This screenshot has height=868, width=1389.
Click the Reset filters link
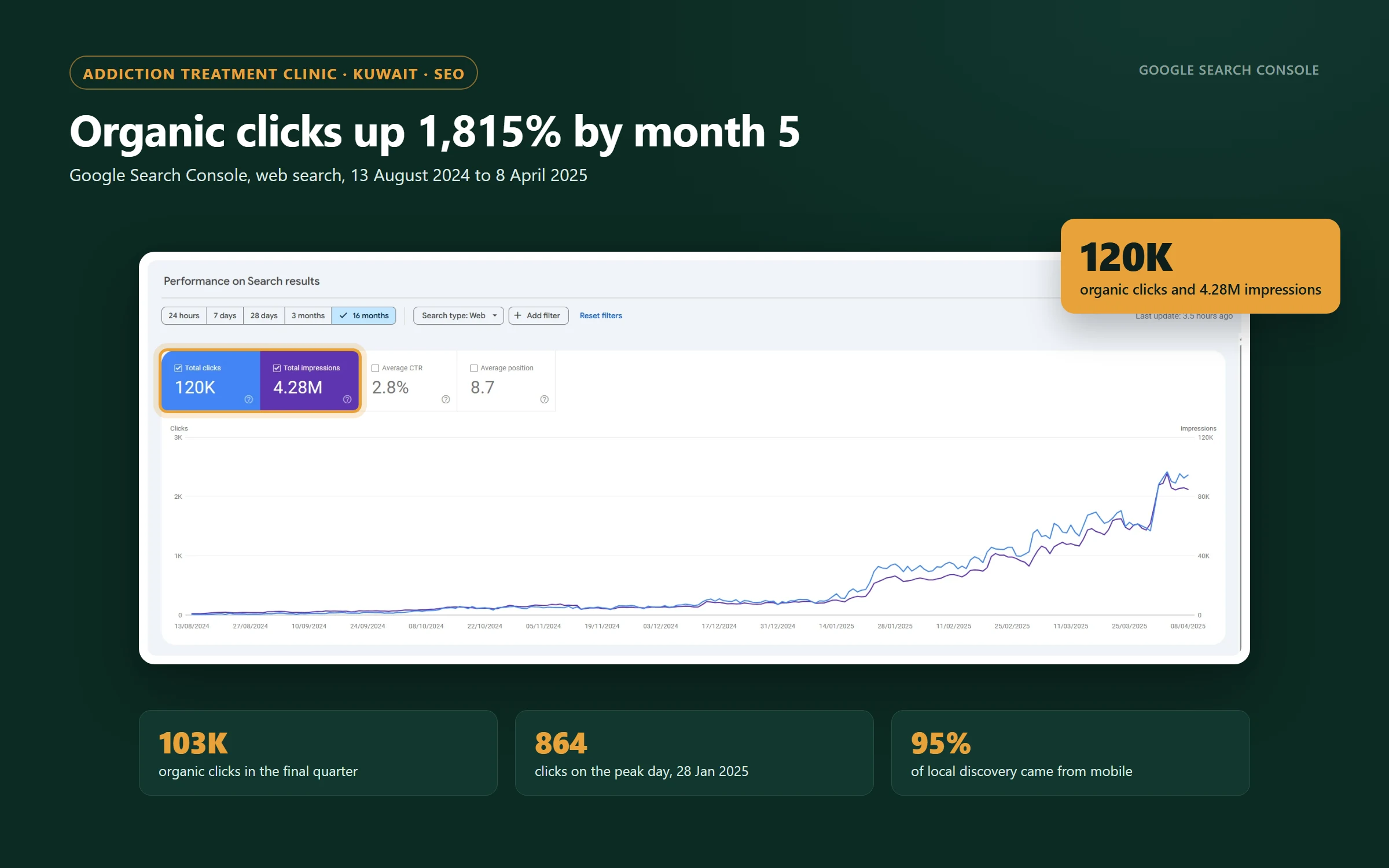(601, 315)
